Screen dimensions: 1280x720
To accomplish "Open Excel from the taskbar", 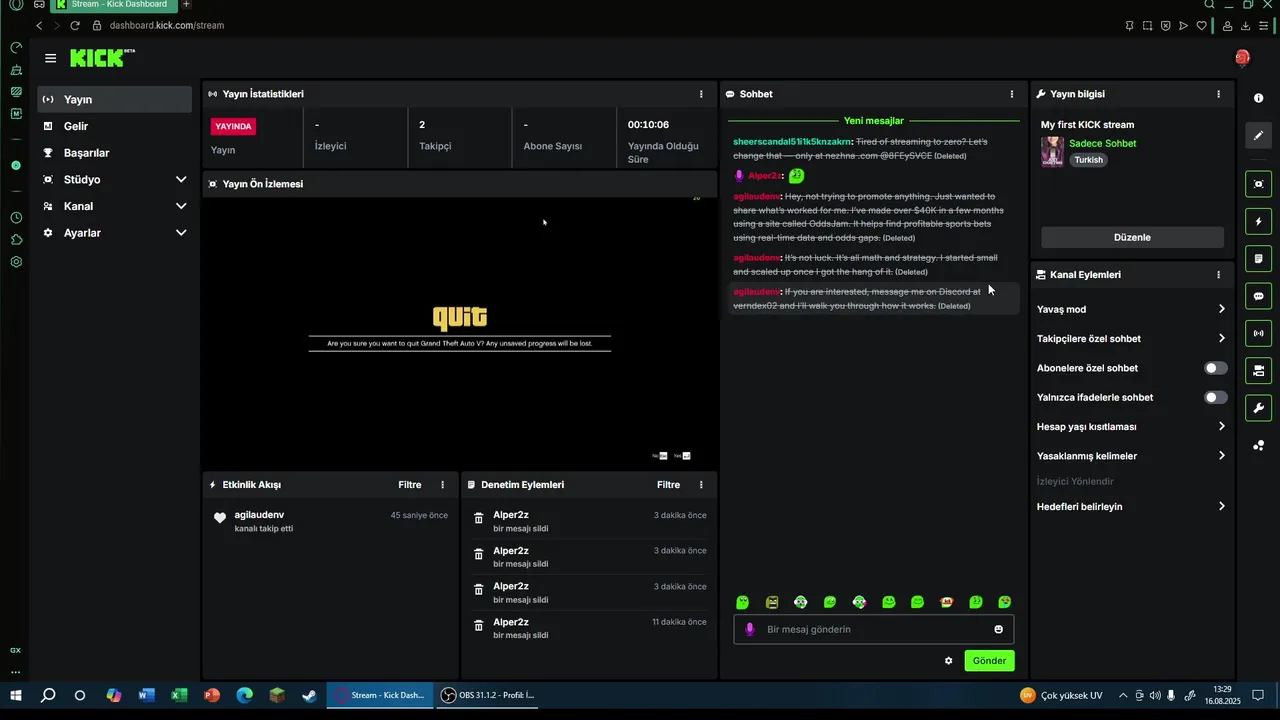I will (x=179, y=695).
